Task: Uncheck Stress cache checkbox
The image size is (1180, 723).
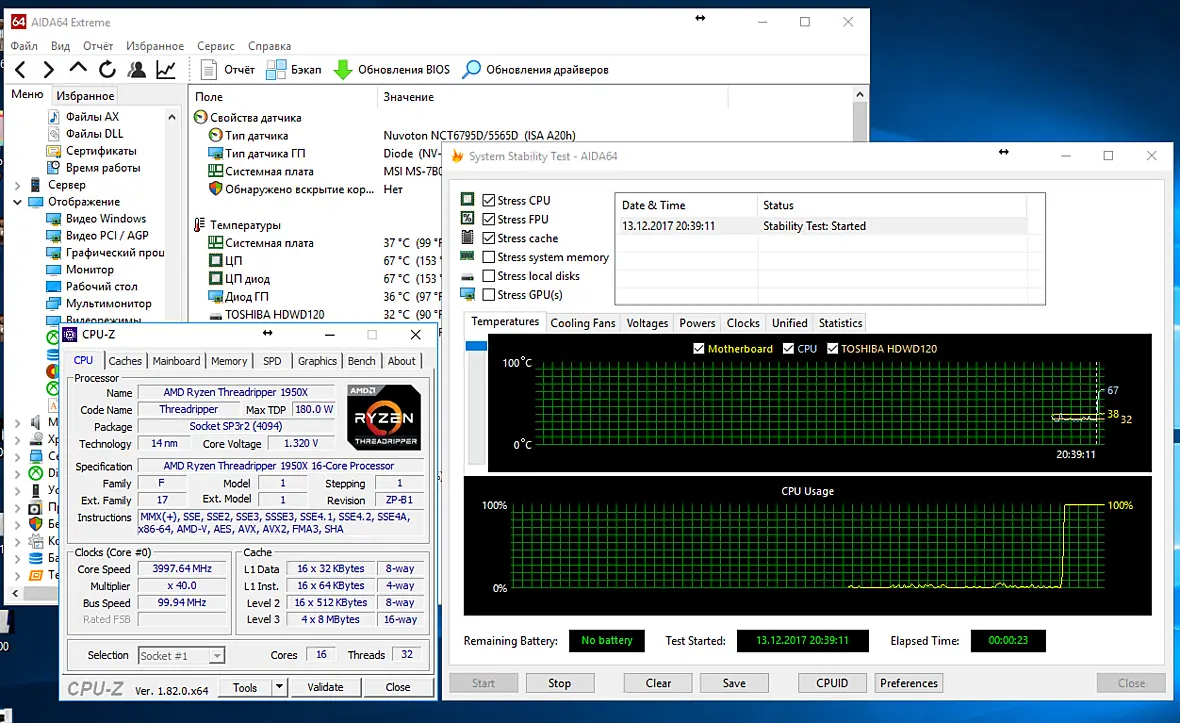Action: (x=489, y=238)
